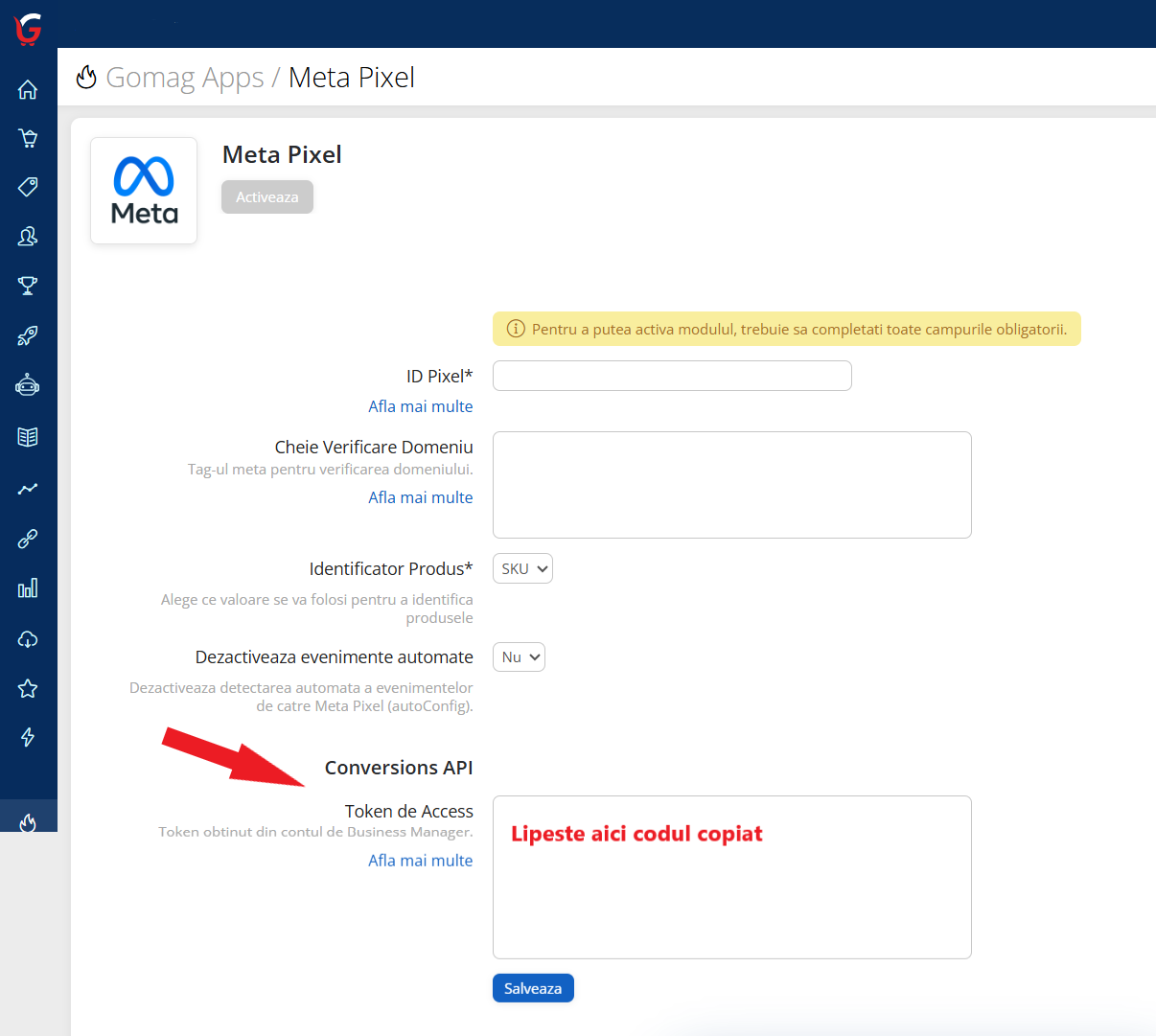Viewport: 1156px width, 1036px height.
Task: Click the rocket launch icon
Action: (x=28, y=335)
